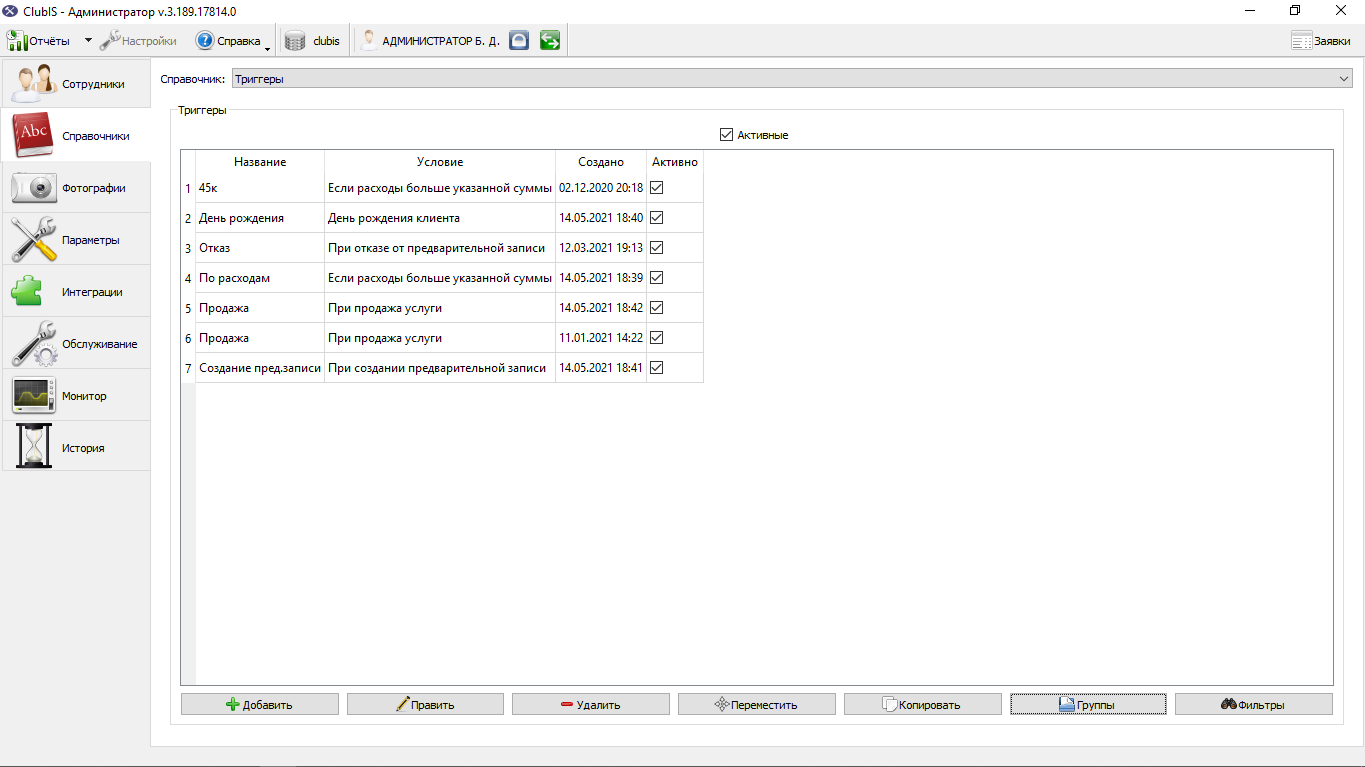Open the Монитор screen icon

[x=33, y=395]
